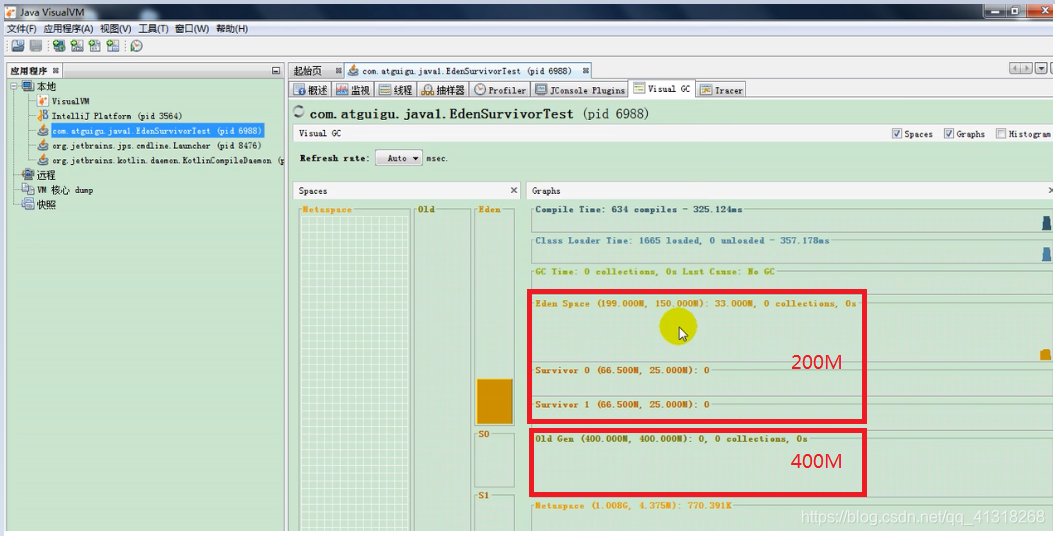Click the Add VM Coredump toolbar icon

(95, 46)
